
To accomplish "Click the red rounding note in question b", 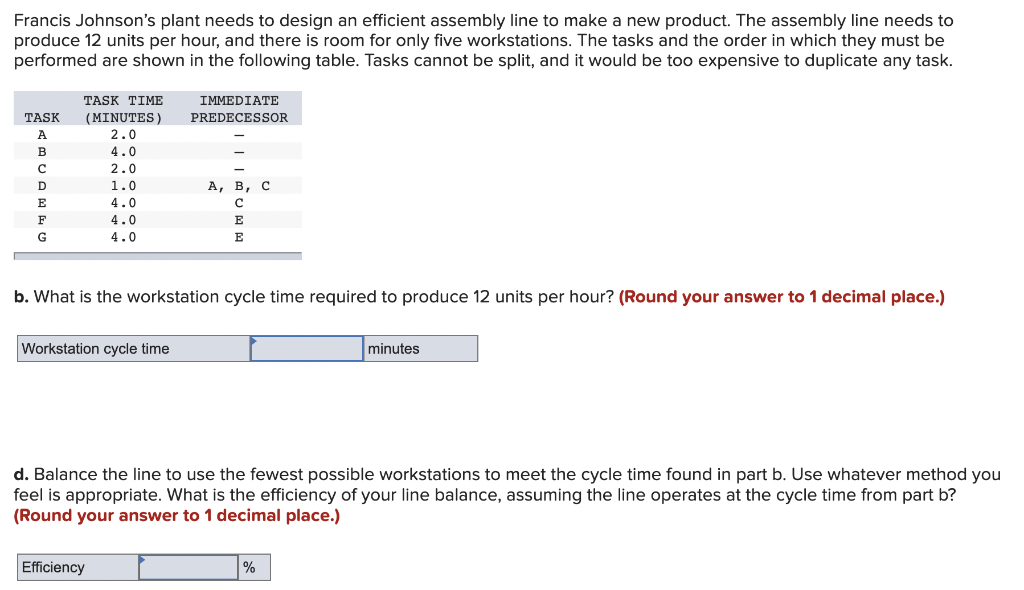I will [782, 297].
